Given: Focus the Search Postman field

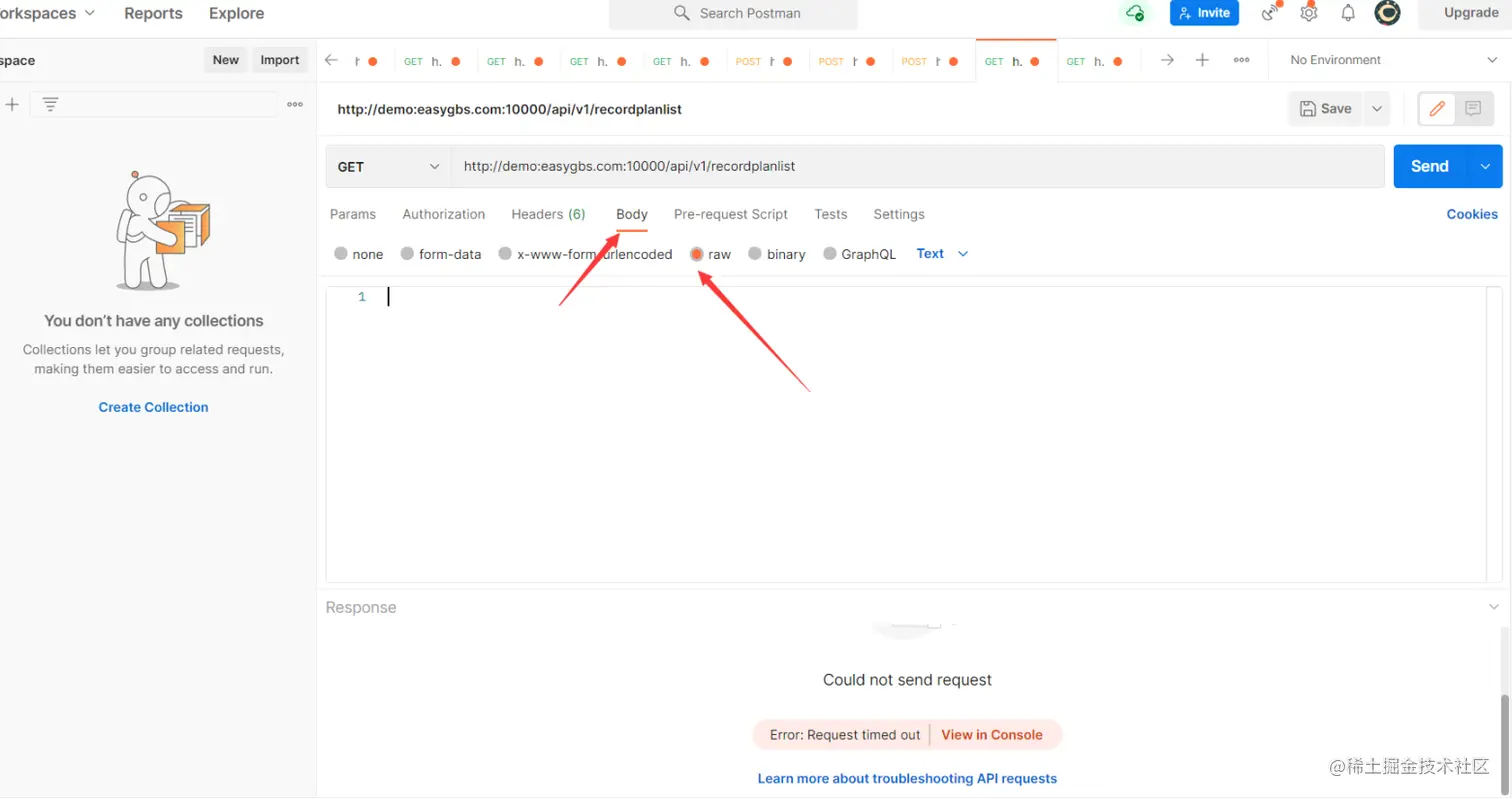Looking at the screenshot, I should [x=733, y=13].
